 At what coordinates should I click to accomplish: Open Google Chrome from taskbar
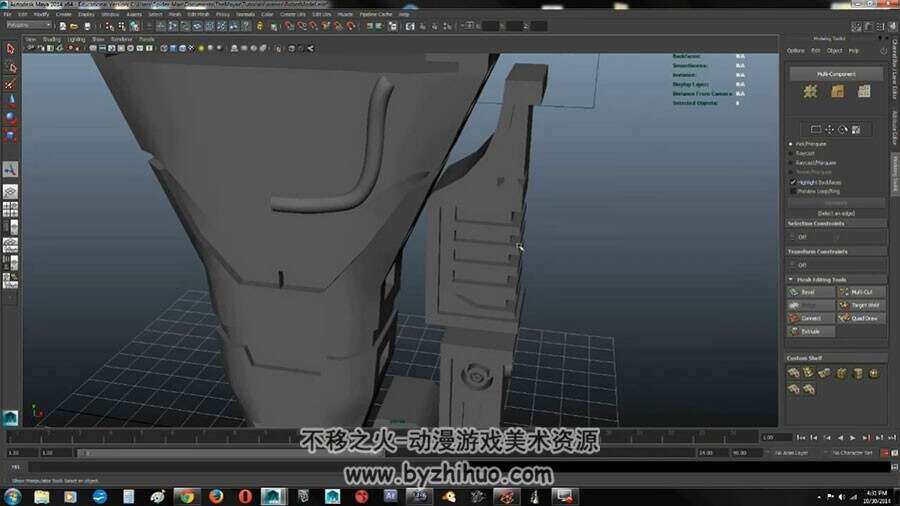185,496
